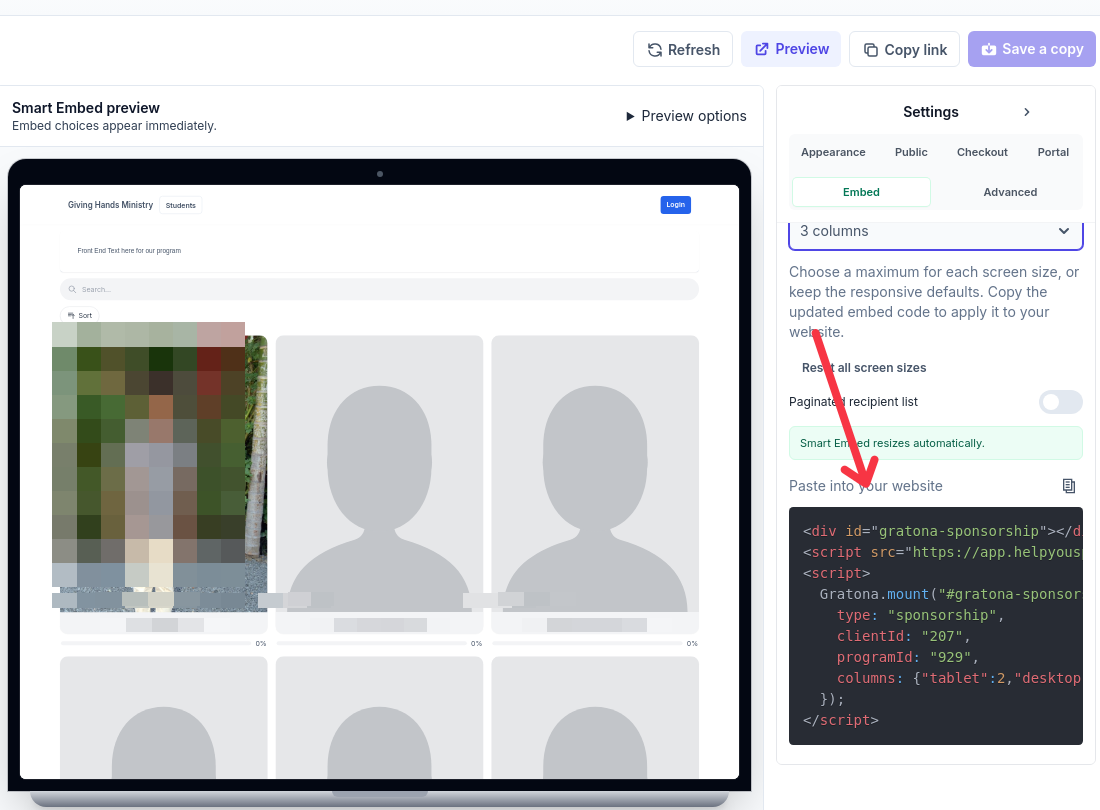
Task: Click the copy icon in Copy link
Action: [871, 50]
